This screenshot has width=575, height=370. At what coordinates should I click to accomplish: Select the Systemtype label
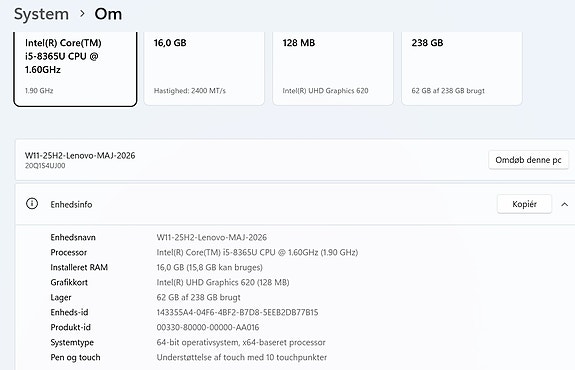click(x=72, y=343)
